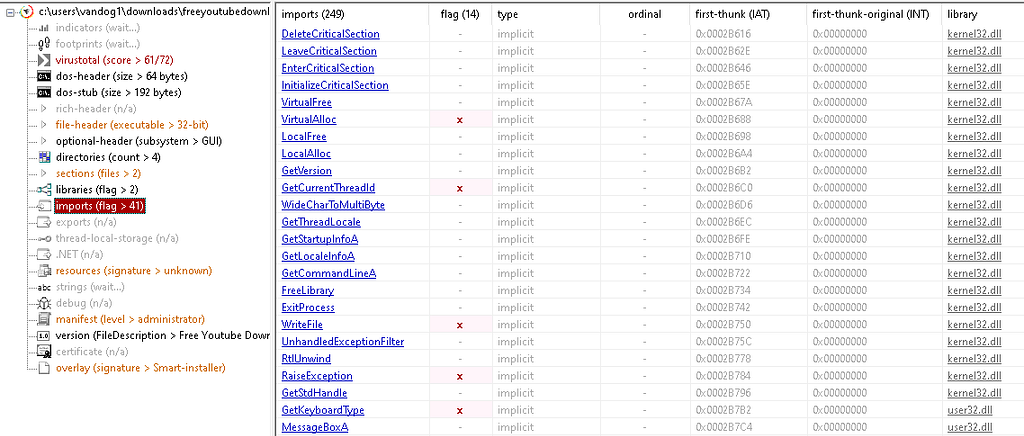Select sections (files > 2) node
Viewport: 1024px width, 436px height.
click(99, 174)
